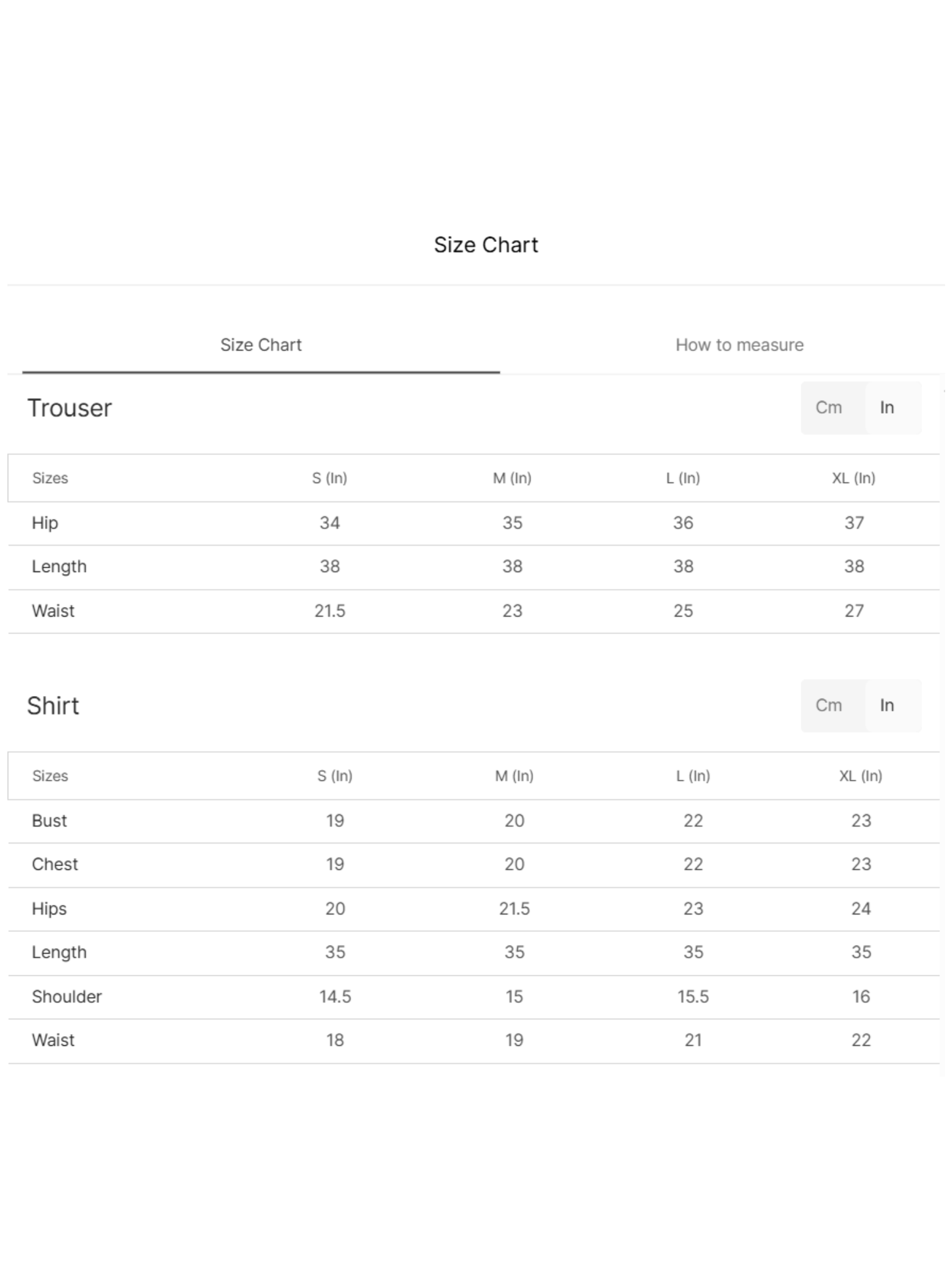Click the Trouser section heading
The height and width of the screenshot is (1270, 952).
[x=69, y=408]
